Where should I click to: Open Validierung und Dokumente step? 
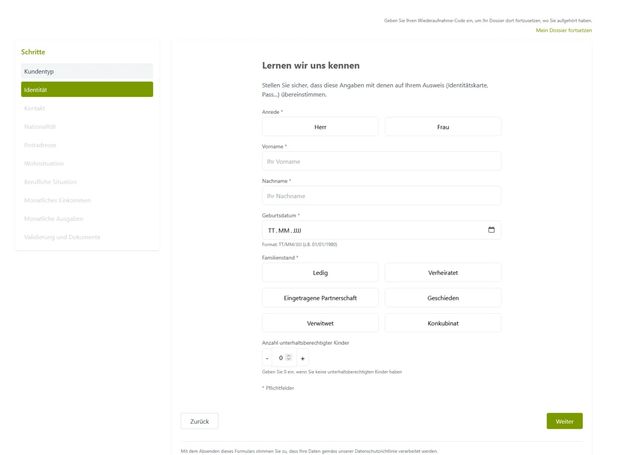tap(87, 237)
